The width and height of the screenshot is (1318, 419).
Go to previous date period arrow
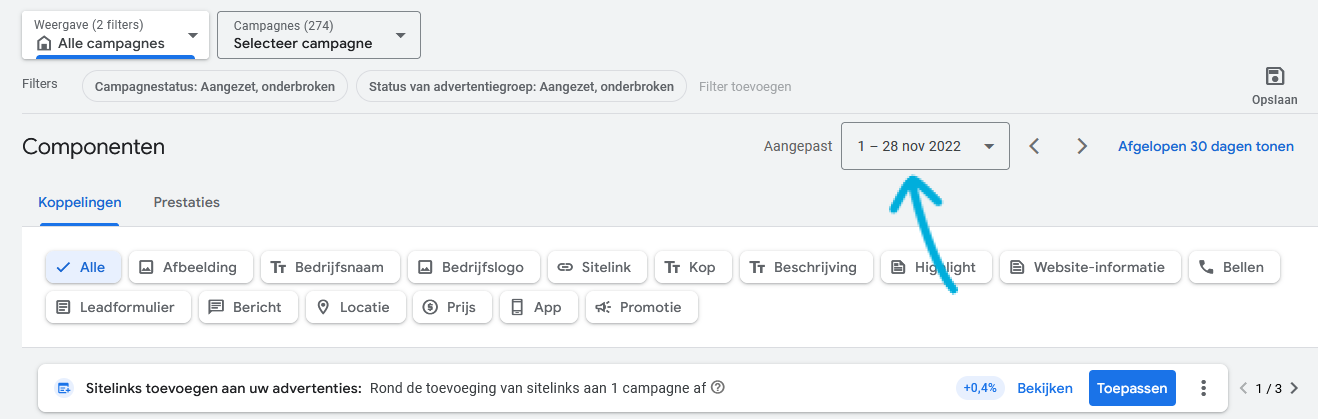coord(1035,146)
